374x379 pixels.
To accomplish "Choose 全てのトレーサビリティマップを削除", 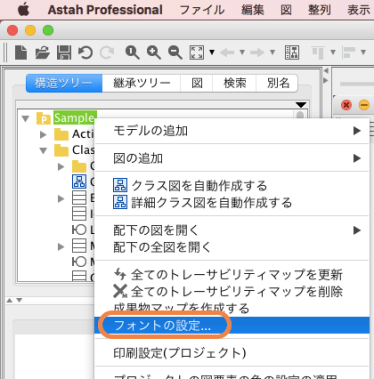I will click(232, 292).
